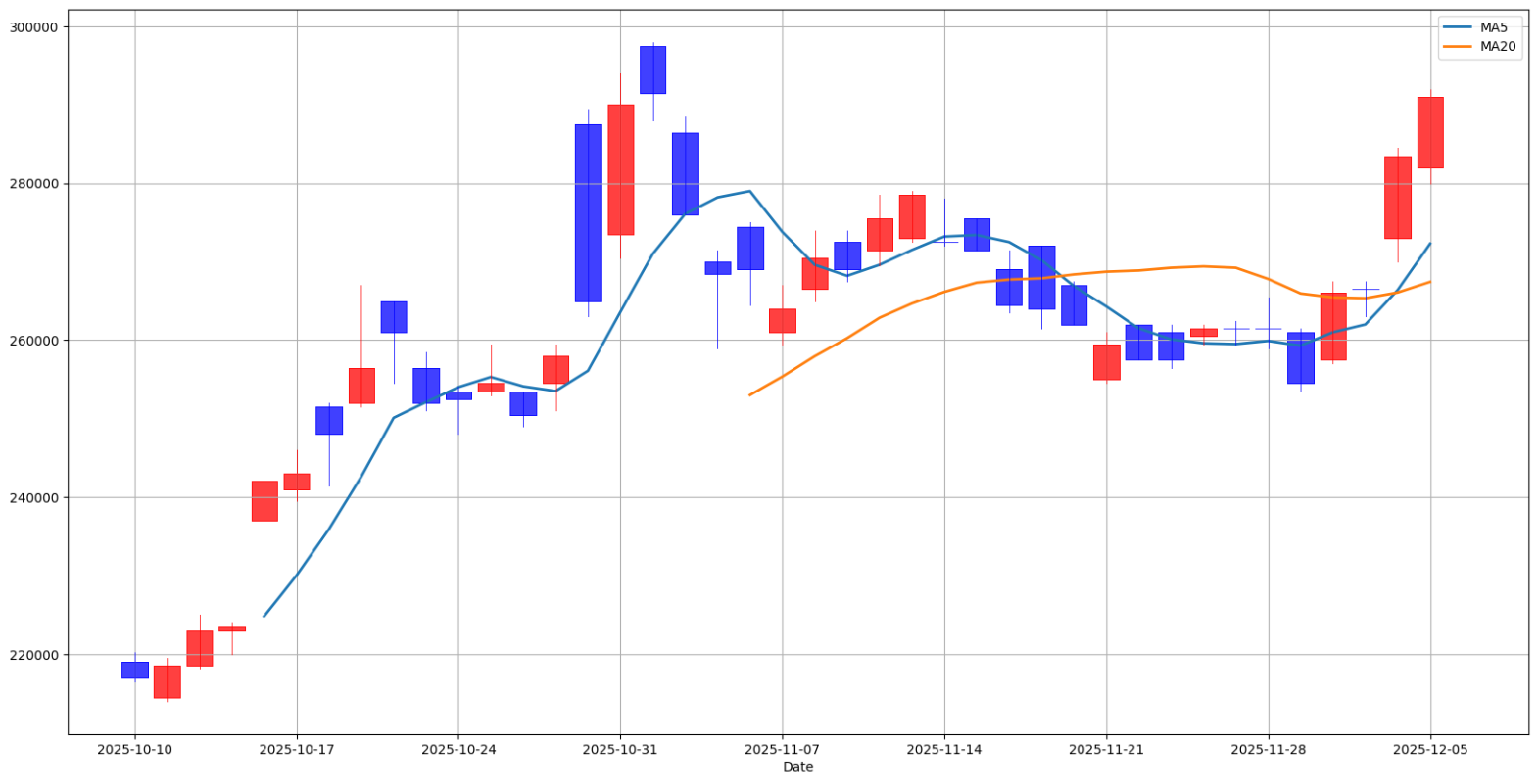Image resolution: width=1538 pixels, height=784 pixels.
Task: Click the "Date" x-axis title
Action: tap(798, 767)
